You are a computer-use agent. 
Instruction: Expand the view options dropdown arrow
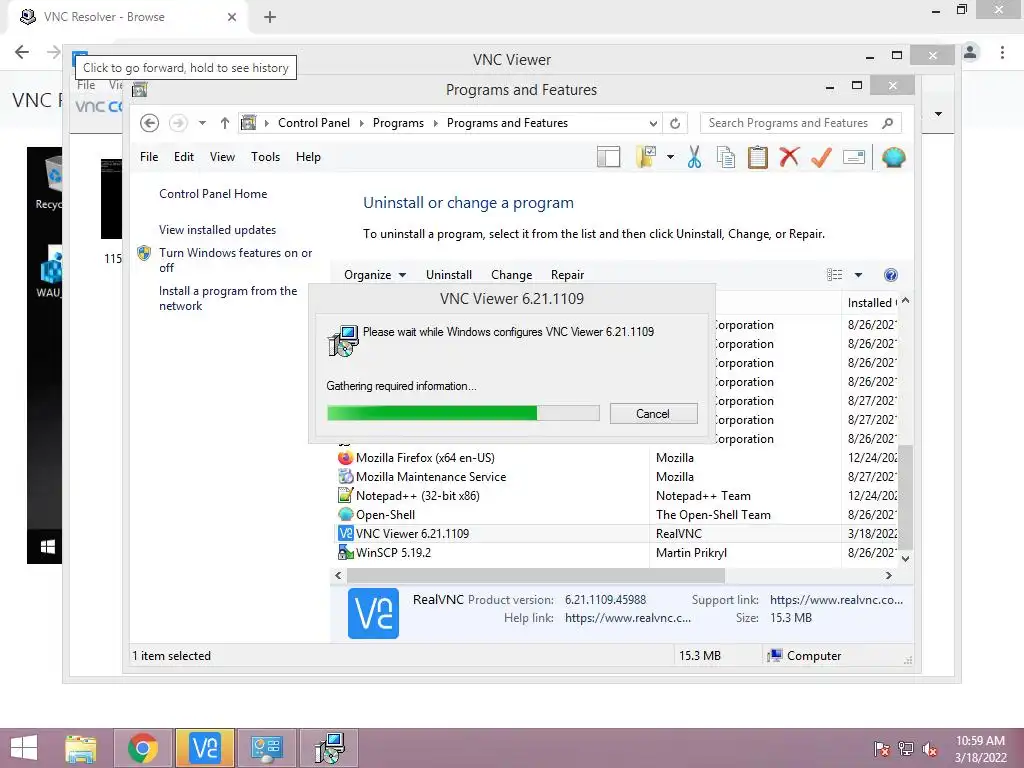point(858,275)
